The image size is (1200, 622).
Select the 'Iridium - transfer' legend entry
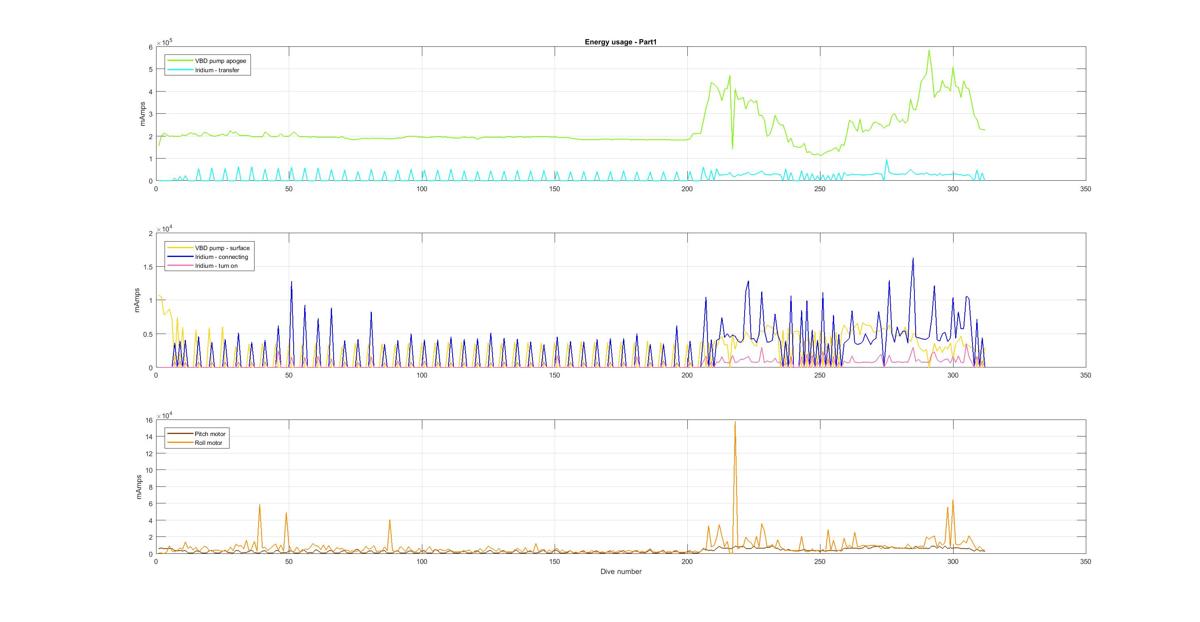(x=218, y=70)
